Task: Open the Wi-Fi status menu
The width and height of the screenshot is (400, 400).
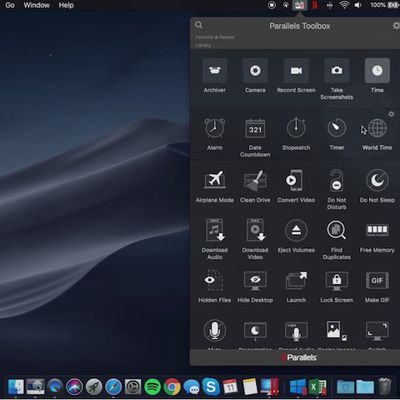Action: coord(344,5)
